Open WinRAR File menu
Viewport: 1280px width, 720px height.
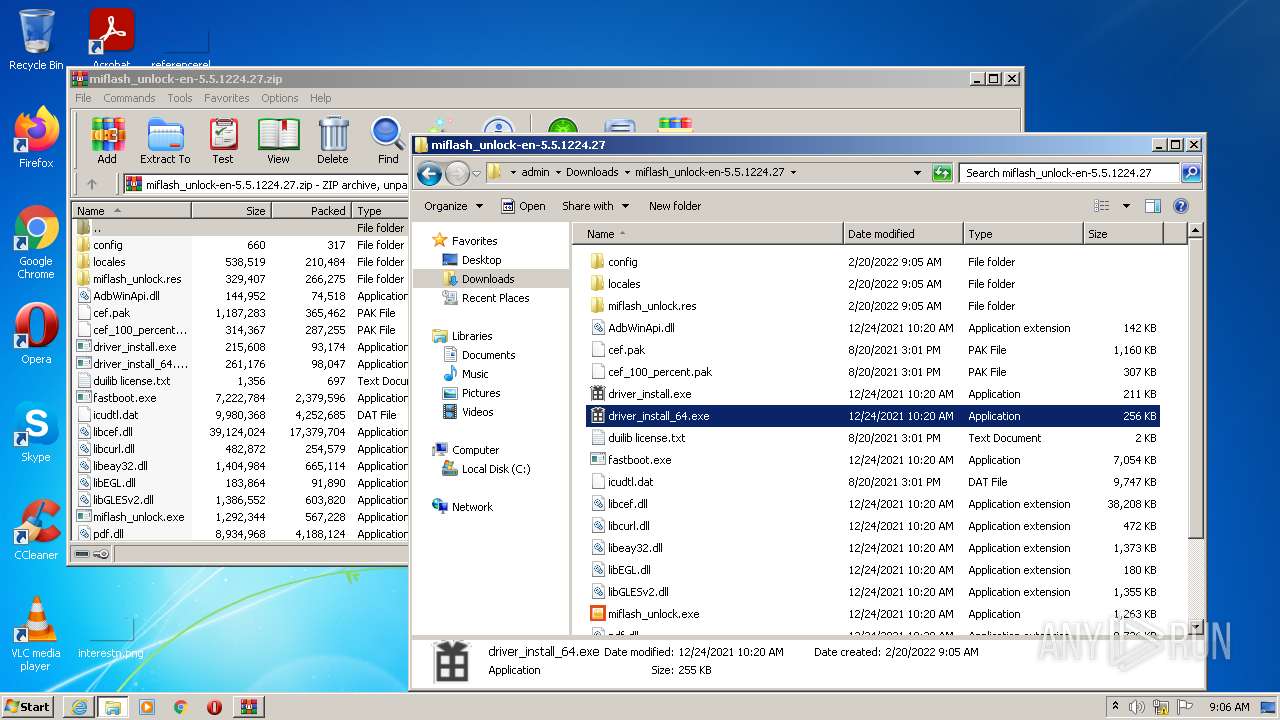[83, 98]
